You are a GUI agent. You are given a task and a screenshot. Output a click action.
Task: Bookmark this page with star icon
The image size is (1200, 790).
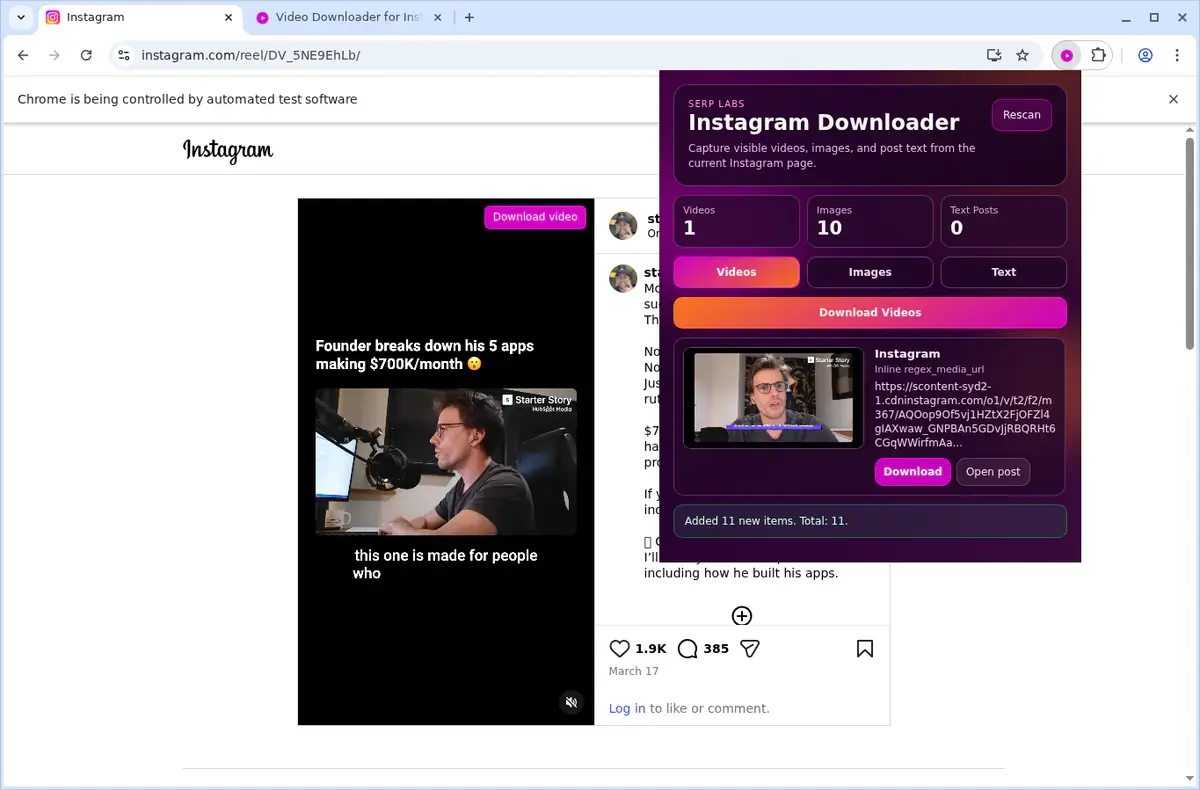(1022, 55)
